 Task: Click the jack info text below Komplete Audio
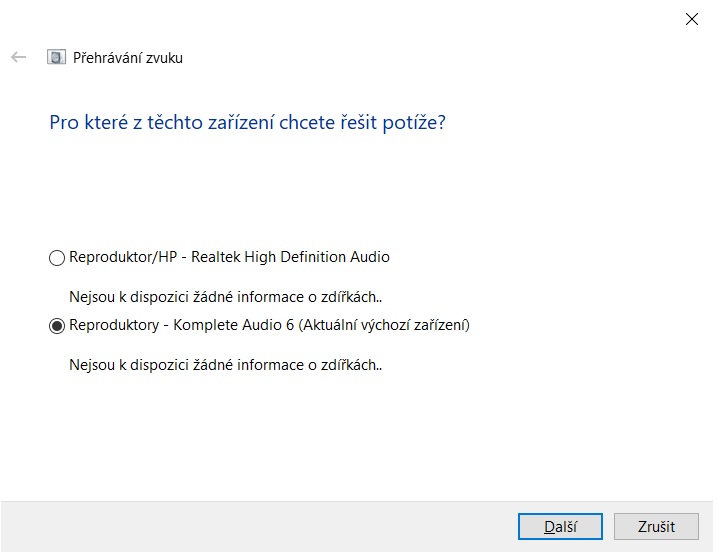[226, 365]
